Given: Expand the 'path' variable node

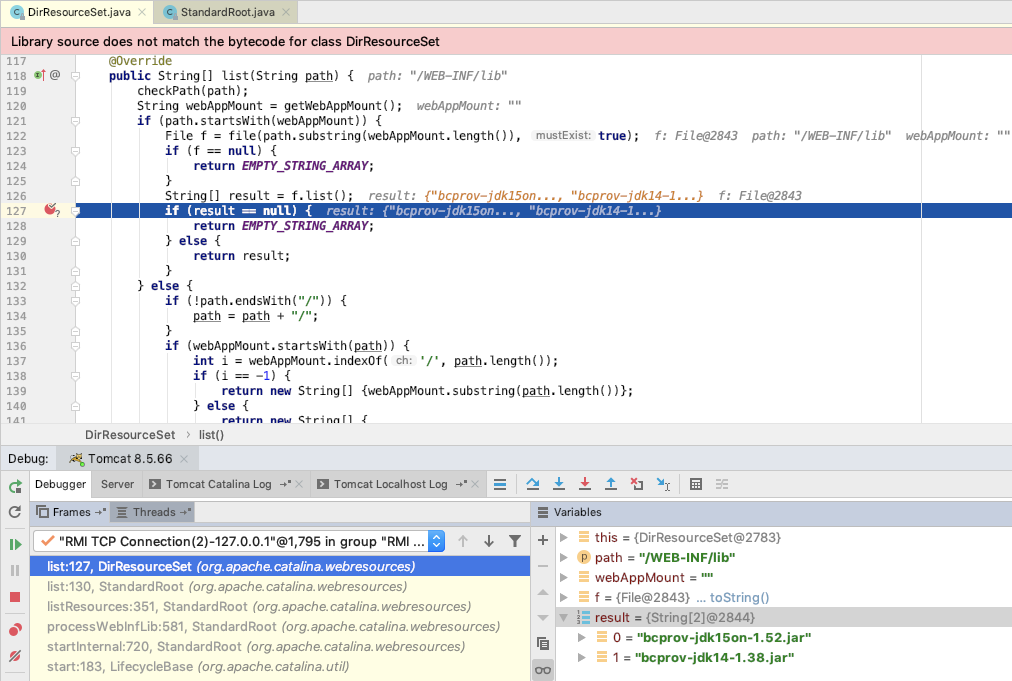Looking at the screenshot, I should click(564, 557).
